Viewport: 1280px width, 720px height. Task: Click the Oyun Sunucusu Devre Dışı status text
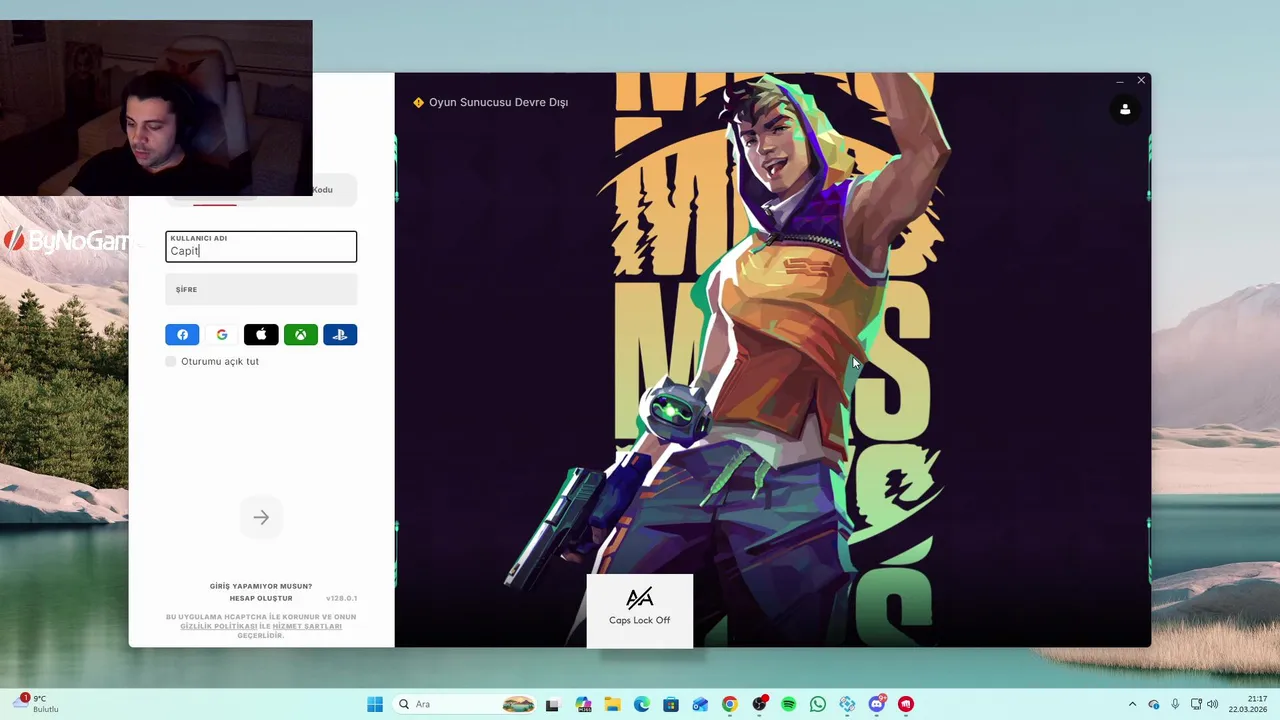498,102
